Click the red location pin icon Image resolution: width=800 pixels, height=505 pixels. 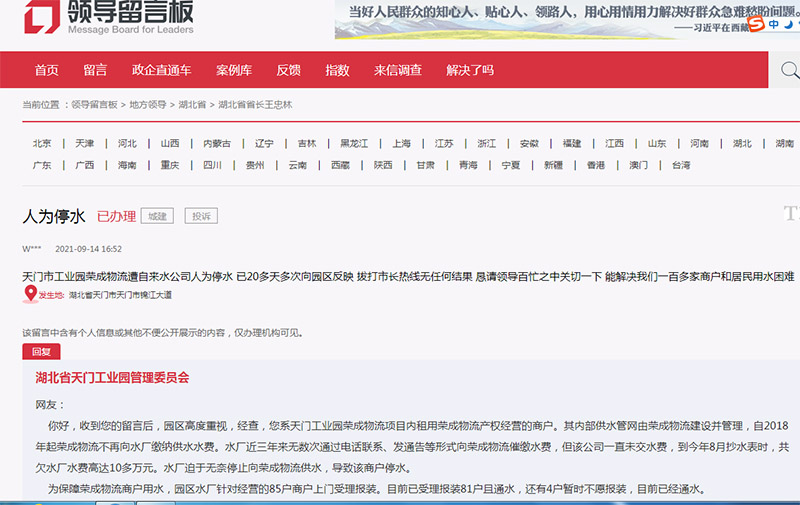coord(30,295)
